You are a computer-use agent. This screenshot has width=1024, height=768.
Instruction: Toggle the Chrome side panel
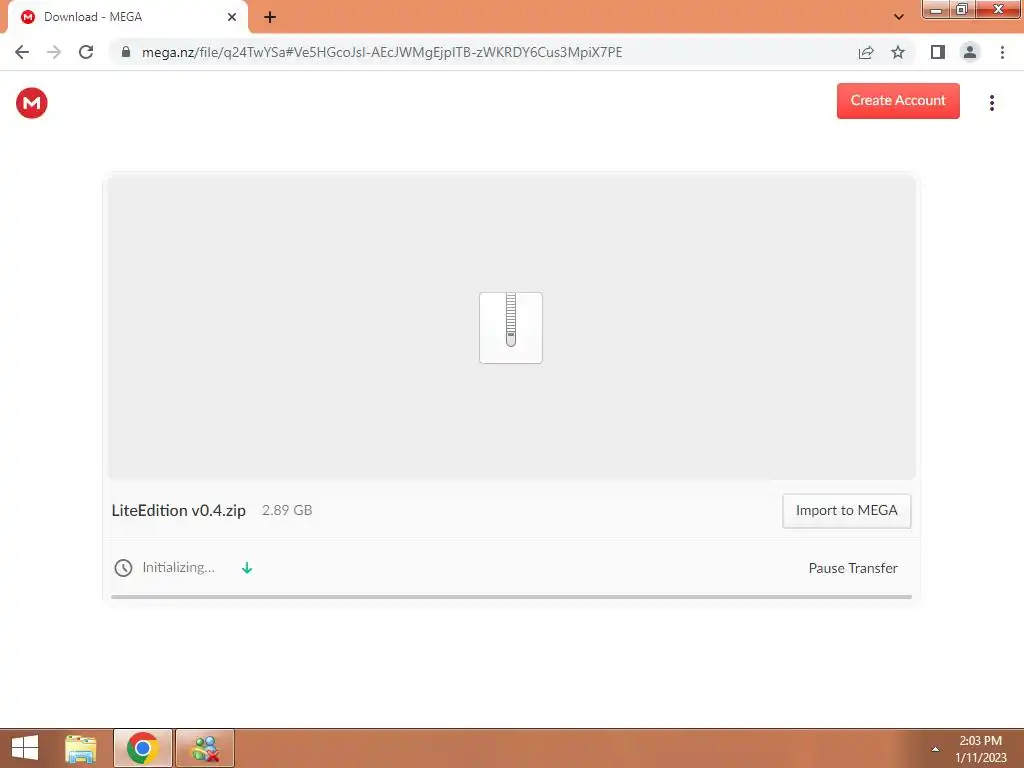click(938, 52)
